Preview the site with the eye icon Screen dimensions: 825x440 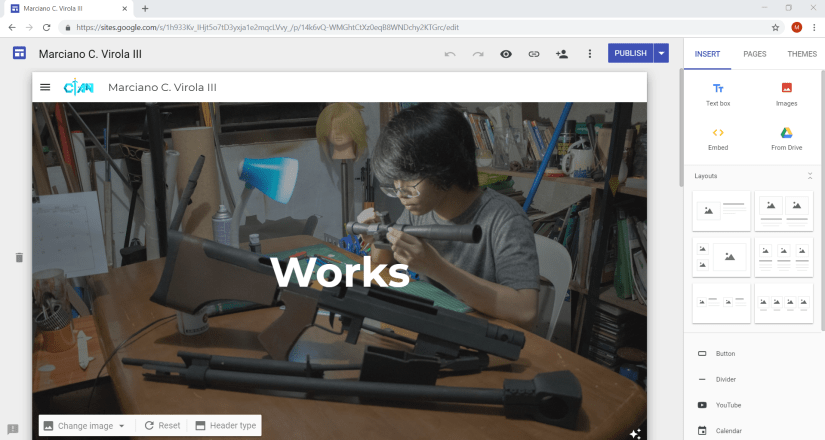click(x=506, y=54)
